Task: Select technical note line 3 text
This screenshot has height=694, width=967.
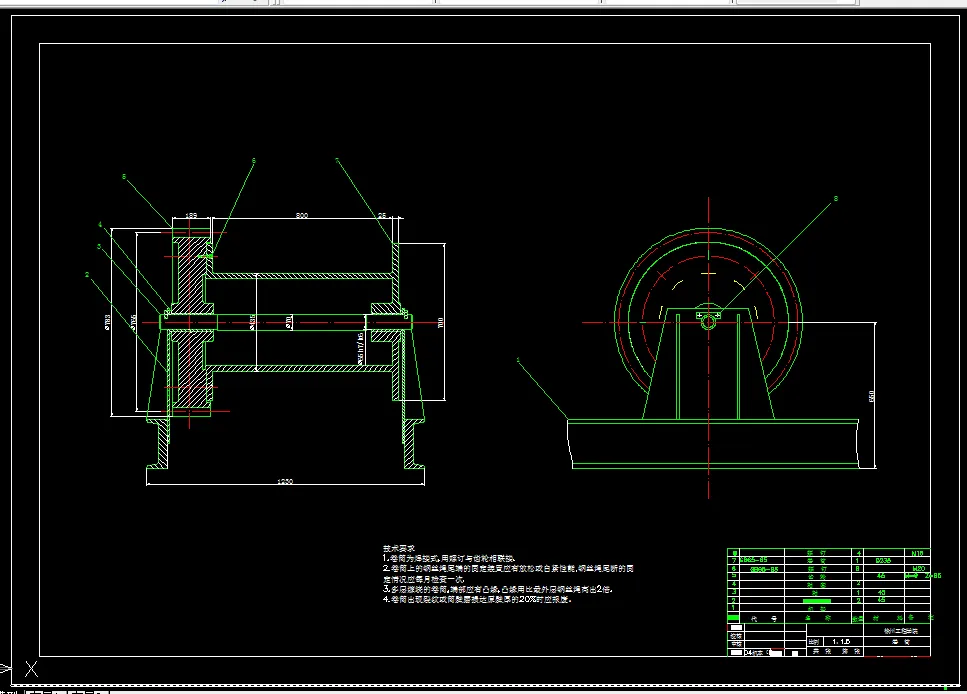Action: click(497, 589)
